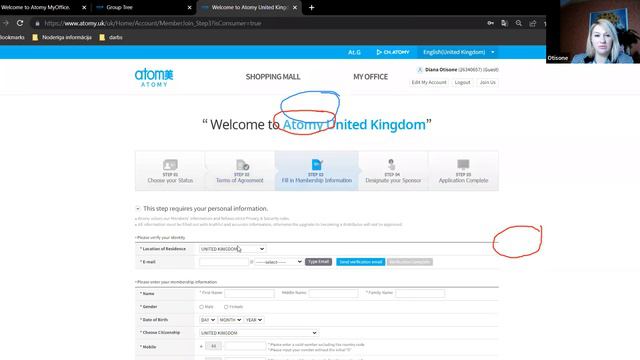
Task: Click Step 03 Fill in Membership Information icon
Action: click(317, 164)
